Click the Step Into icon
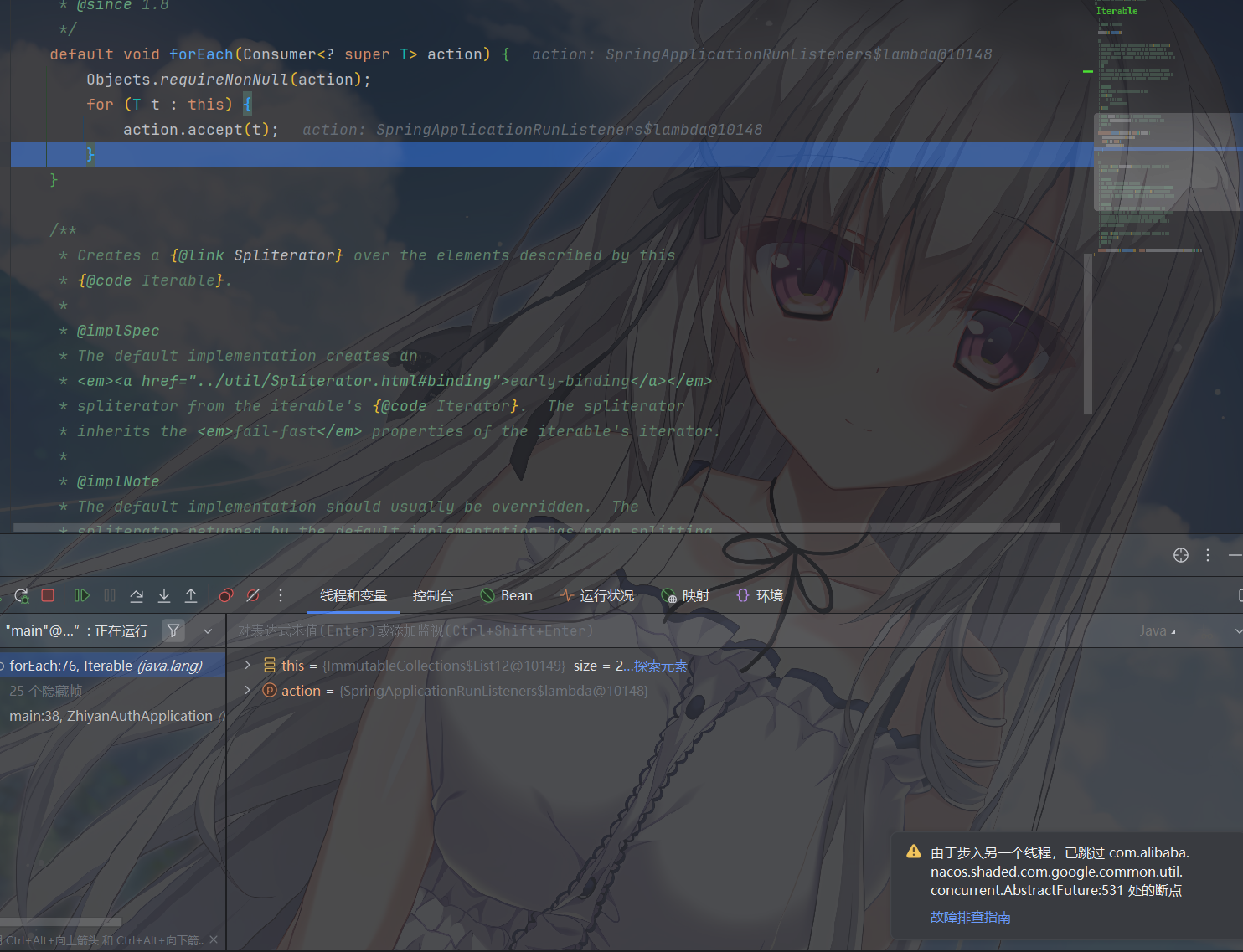 point(164,595)
